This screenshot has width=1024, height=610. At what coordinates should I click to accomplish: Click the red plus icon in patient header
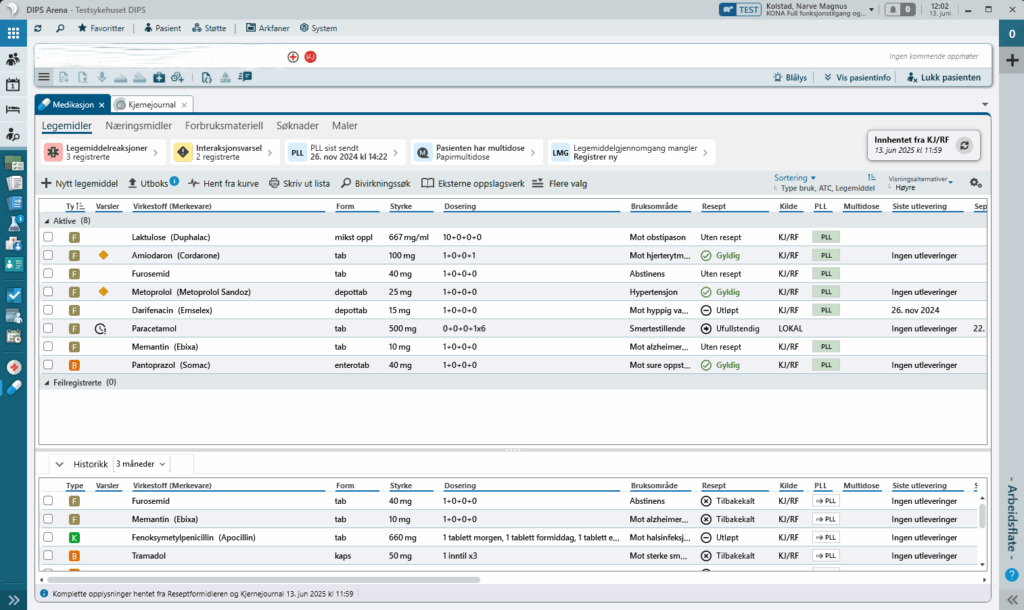tap(293, 57)
